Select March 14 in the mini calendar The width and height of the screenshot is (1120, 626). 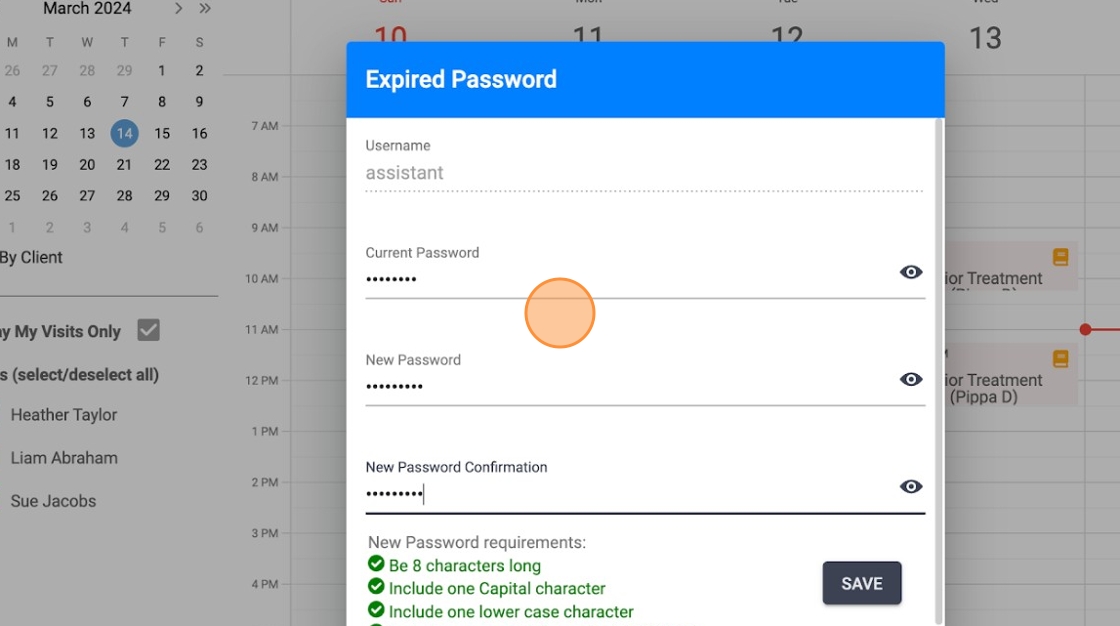pyautogui.click(x=124, y=133)
